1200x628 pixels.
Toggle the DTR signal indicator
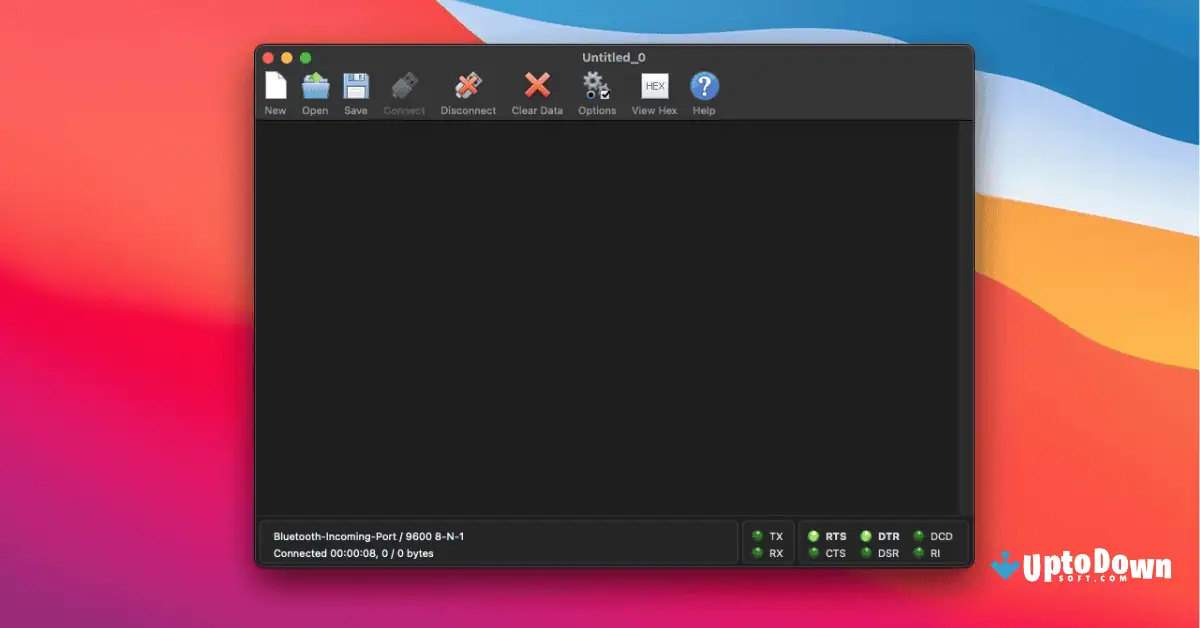click(868, 536)
